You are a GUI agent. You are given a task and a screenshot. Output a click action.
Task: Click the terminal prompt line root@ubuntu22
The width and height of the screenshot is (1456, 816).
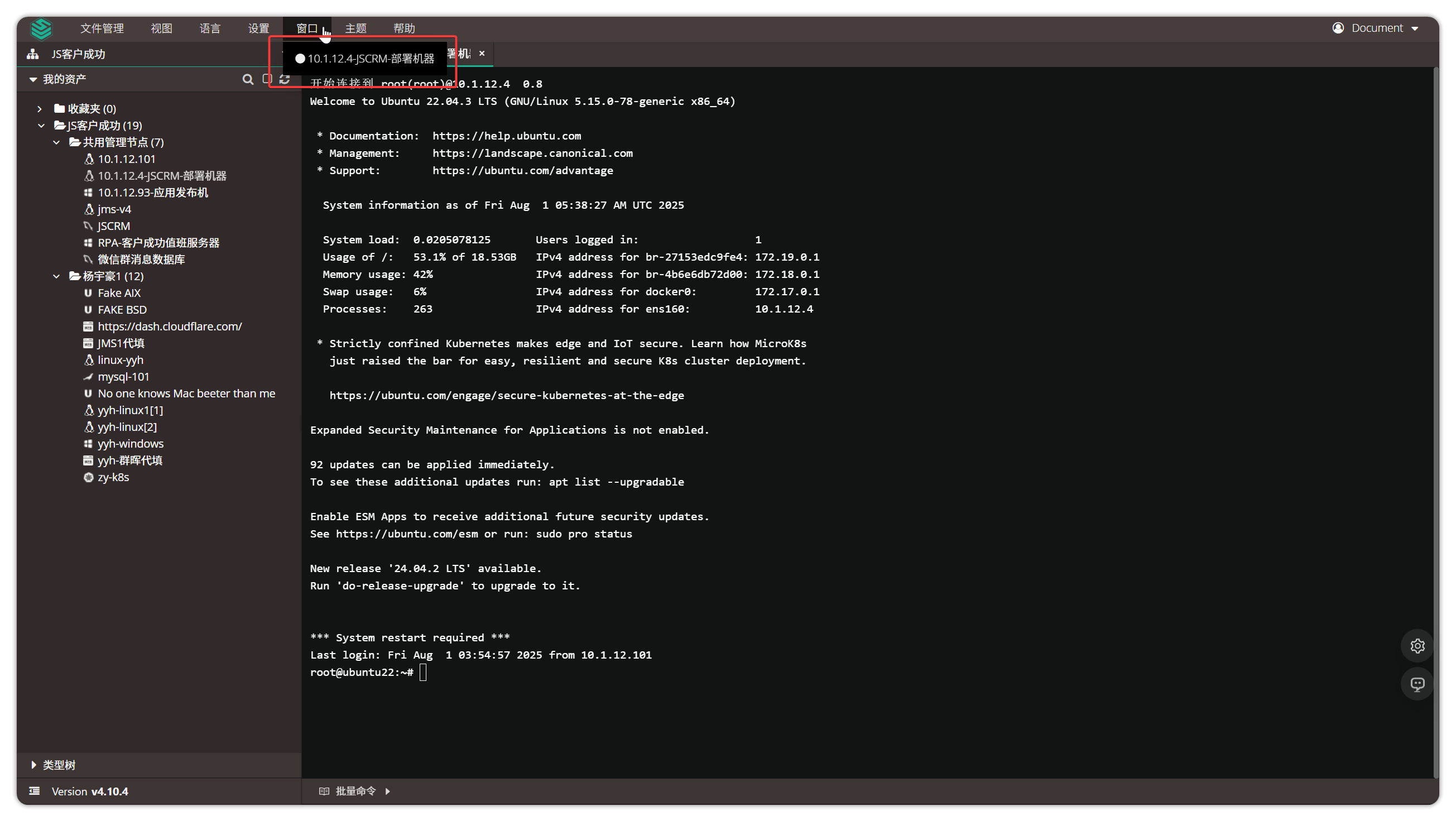pyautogui.click(x=362, y=673)
